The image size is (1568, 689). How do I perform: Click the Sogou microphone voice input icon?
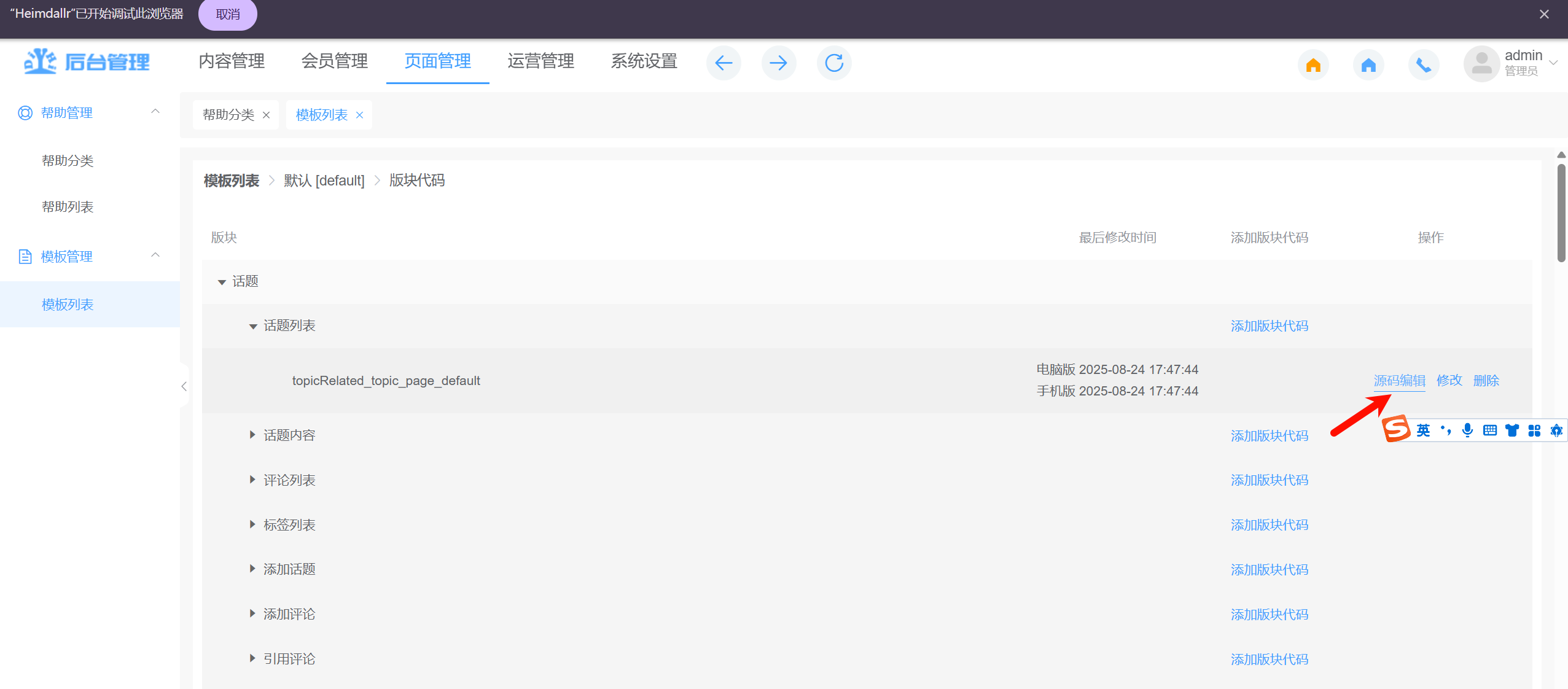[x=1467, y=430]
